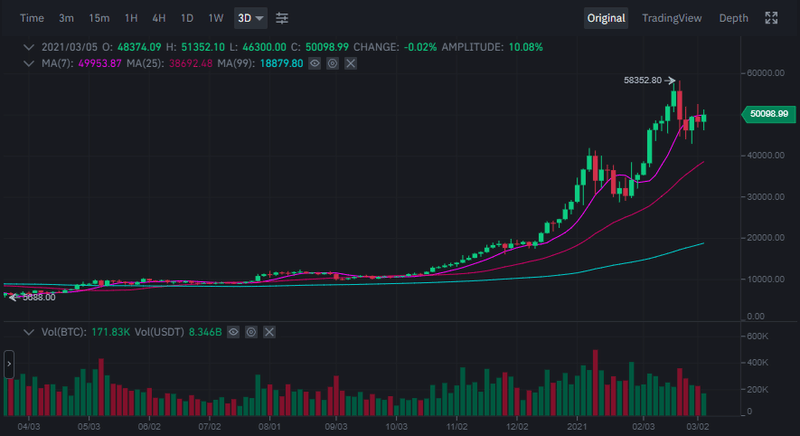Remove the MA indicator
This screenshot has height=436, width=800.
click(349, 63)
